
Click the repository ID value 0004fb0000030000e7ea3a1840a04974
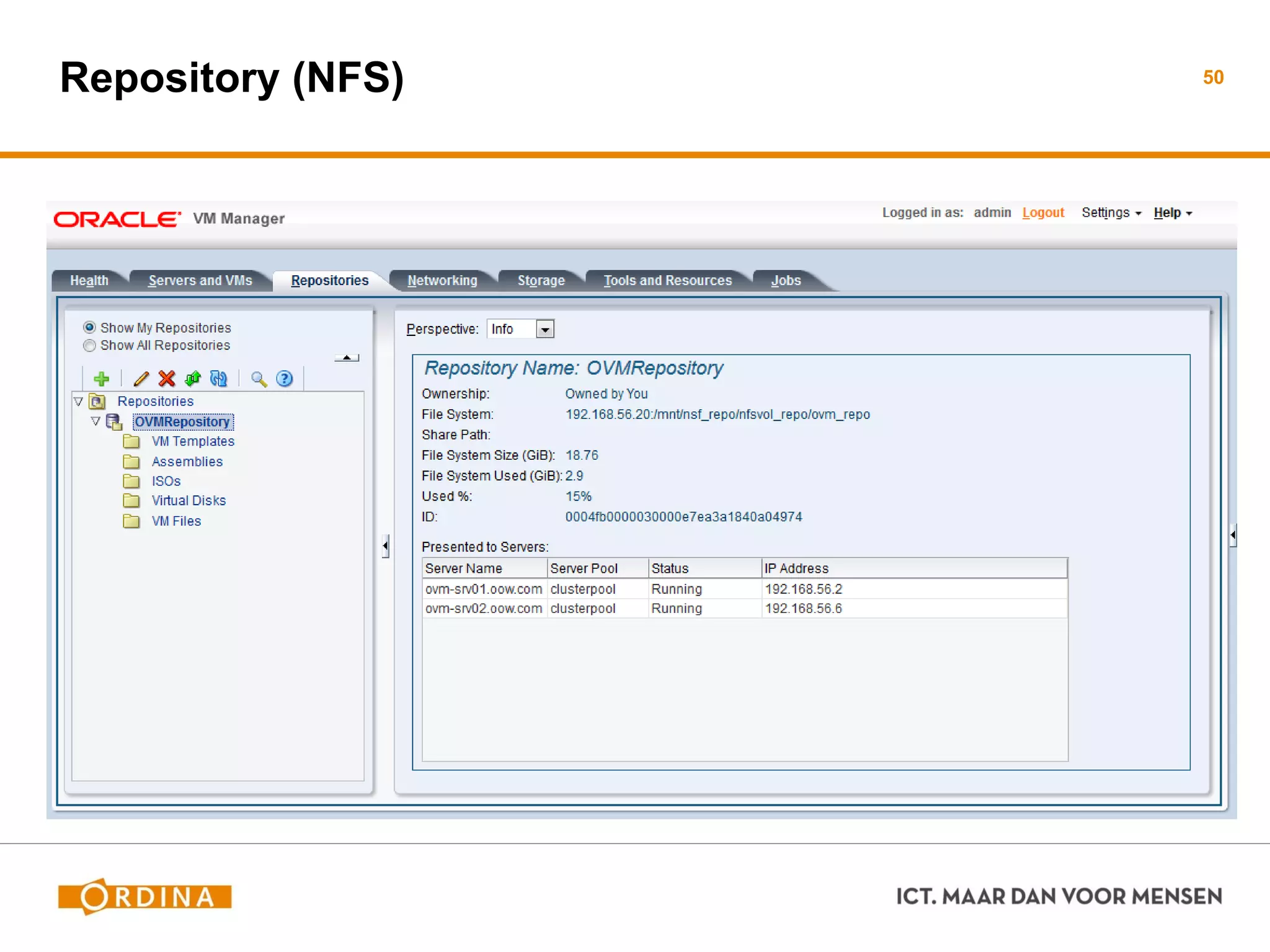[683, 517]
